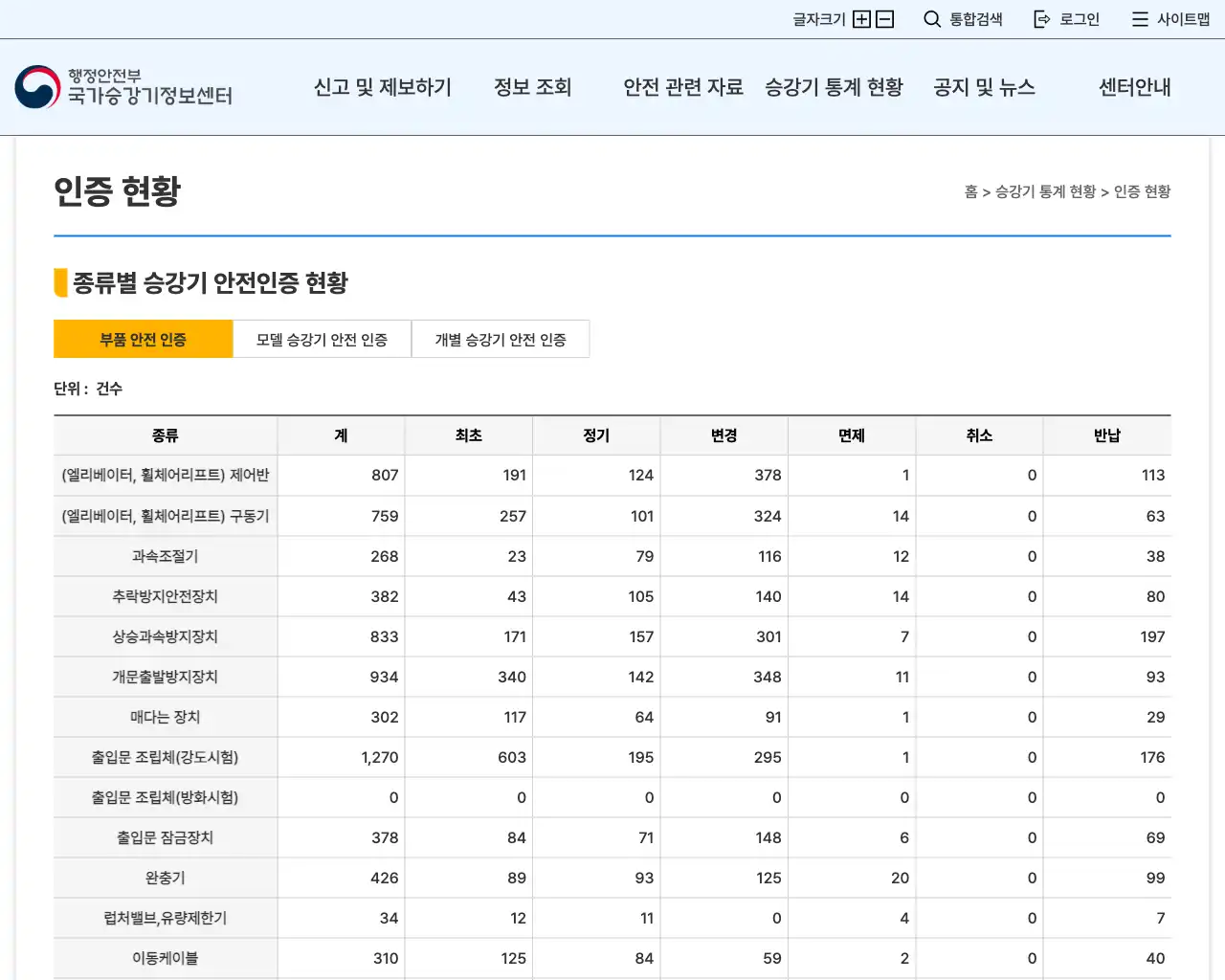Click 반납 value 197

(1152, 636)
